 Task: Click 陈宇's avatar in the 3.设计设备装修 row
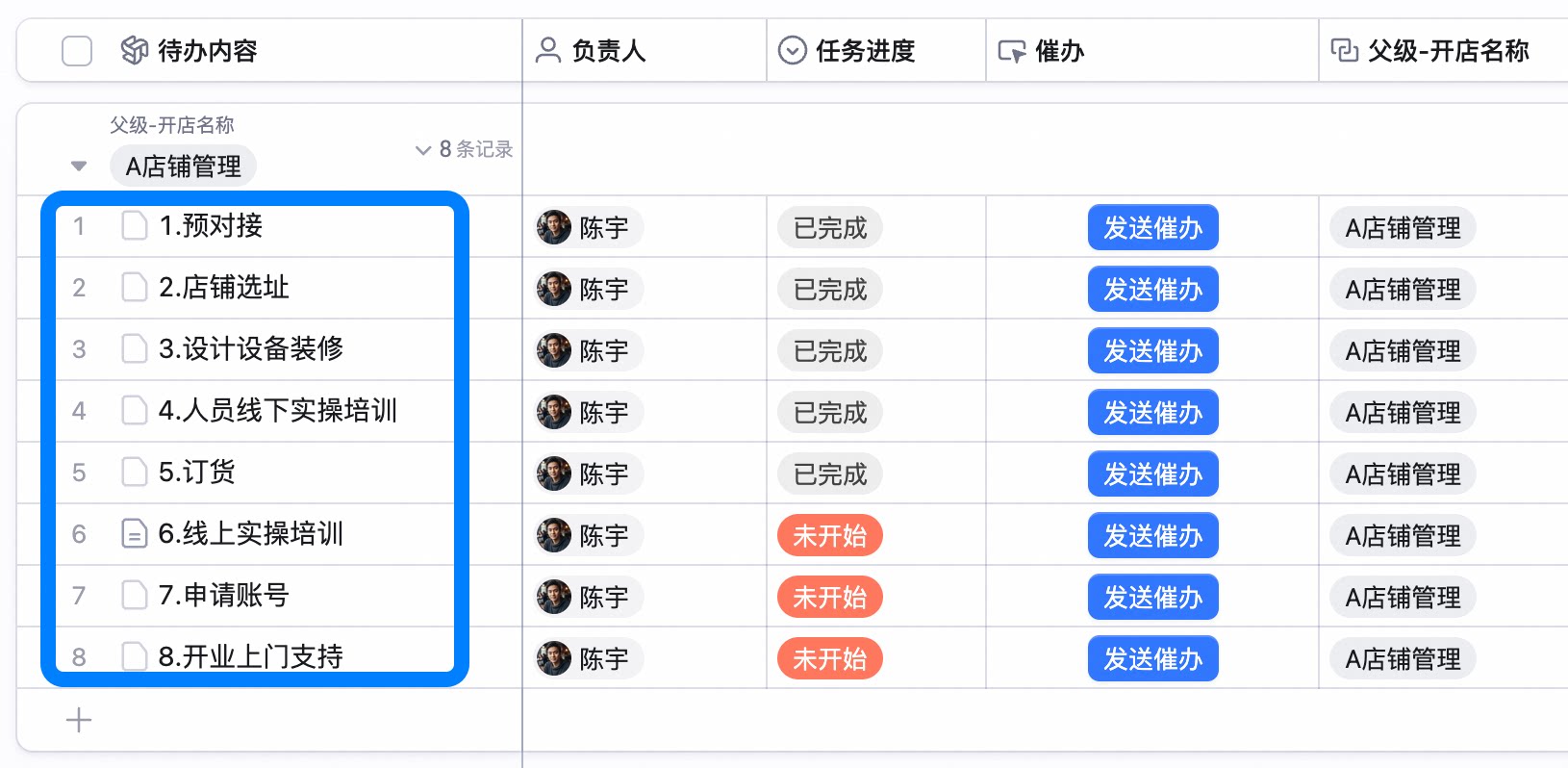tap(553, 350)
